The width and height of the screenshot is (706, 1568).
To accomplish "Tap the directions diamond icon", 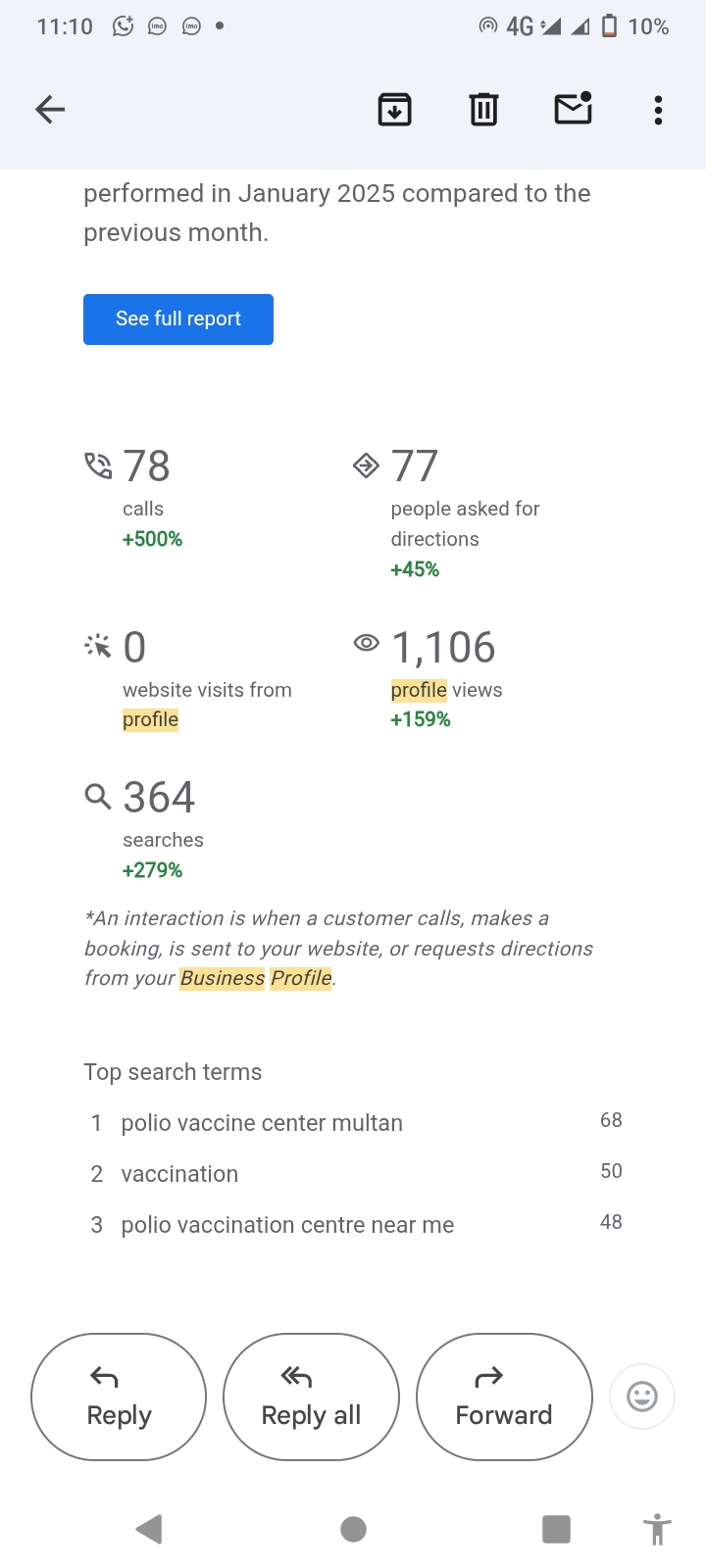I will coord(366,465).
